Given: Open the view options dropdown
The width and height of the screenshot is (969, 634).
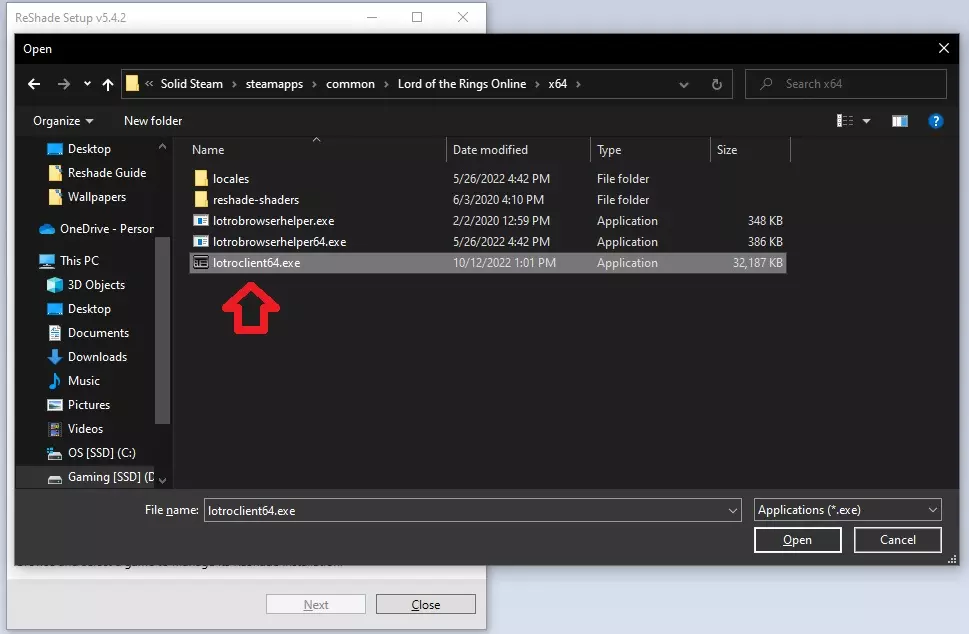Looking at the screenshot, I should click(866, 121).
